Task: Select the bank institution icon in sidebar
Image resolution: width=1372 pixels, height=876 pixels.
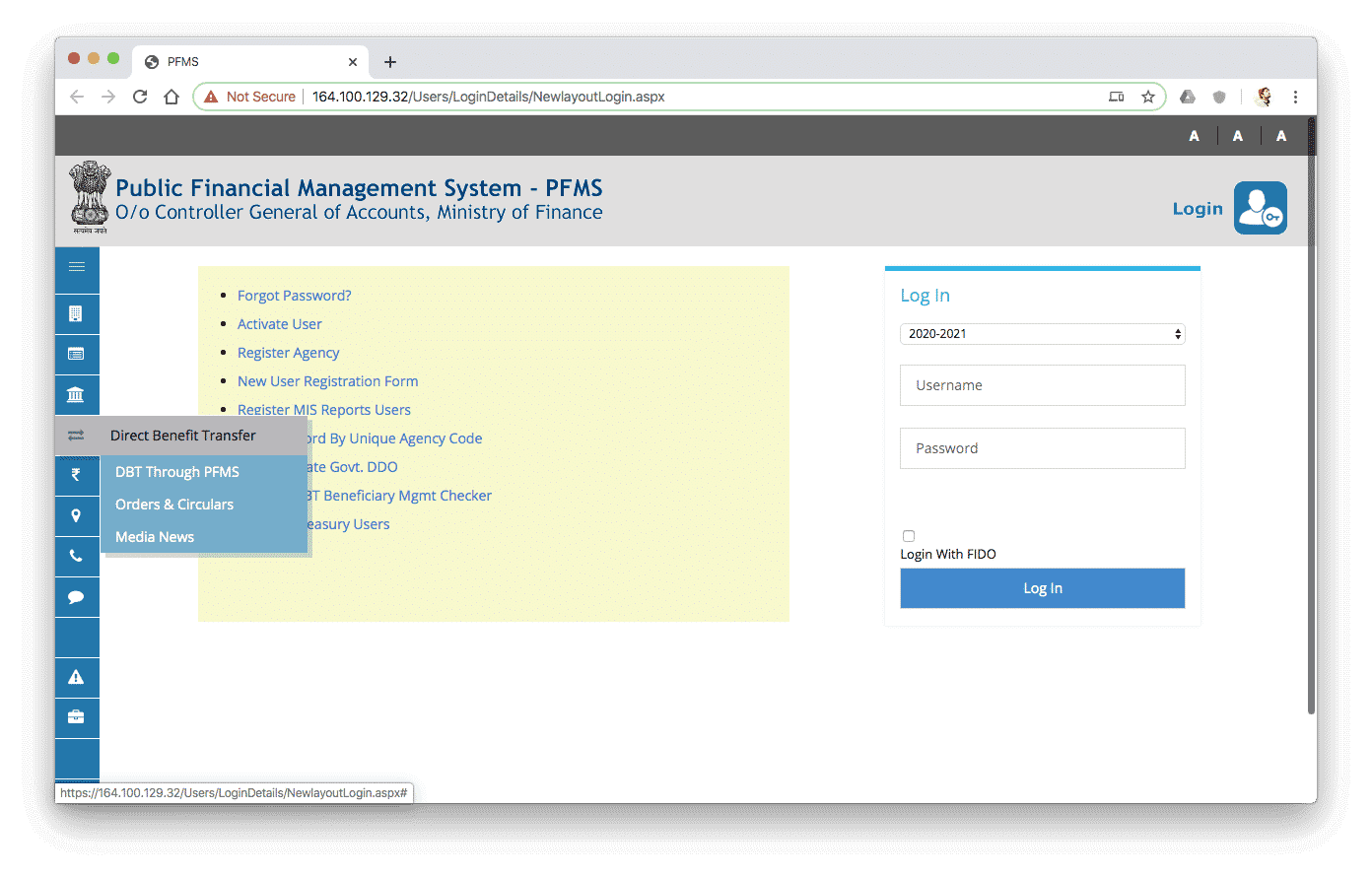Action: [77, 394]
